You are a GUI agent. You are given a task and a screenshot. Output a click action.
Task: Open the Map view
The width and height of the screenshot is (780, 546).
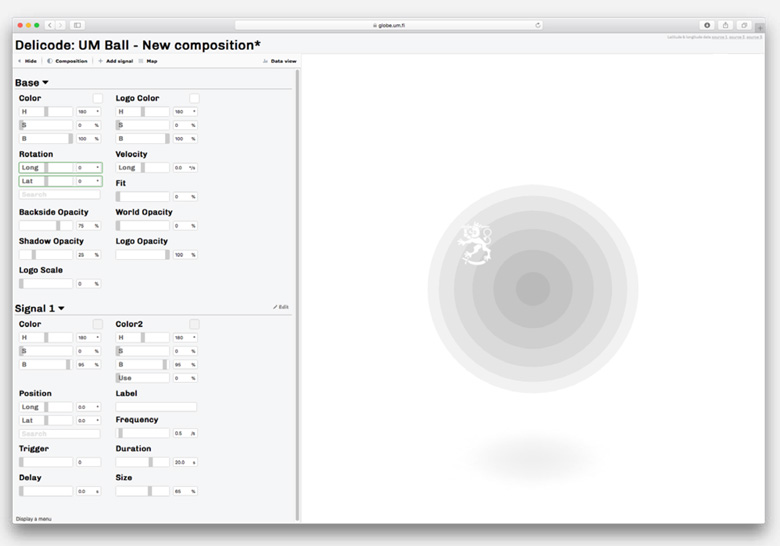[x=151, y=61]
